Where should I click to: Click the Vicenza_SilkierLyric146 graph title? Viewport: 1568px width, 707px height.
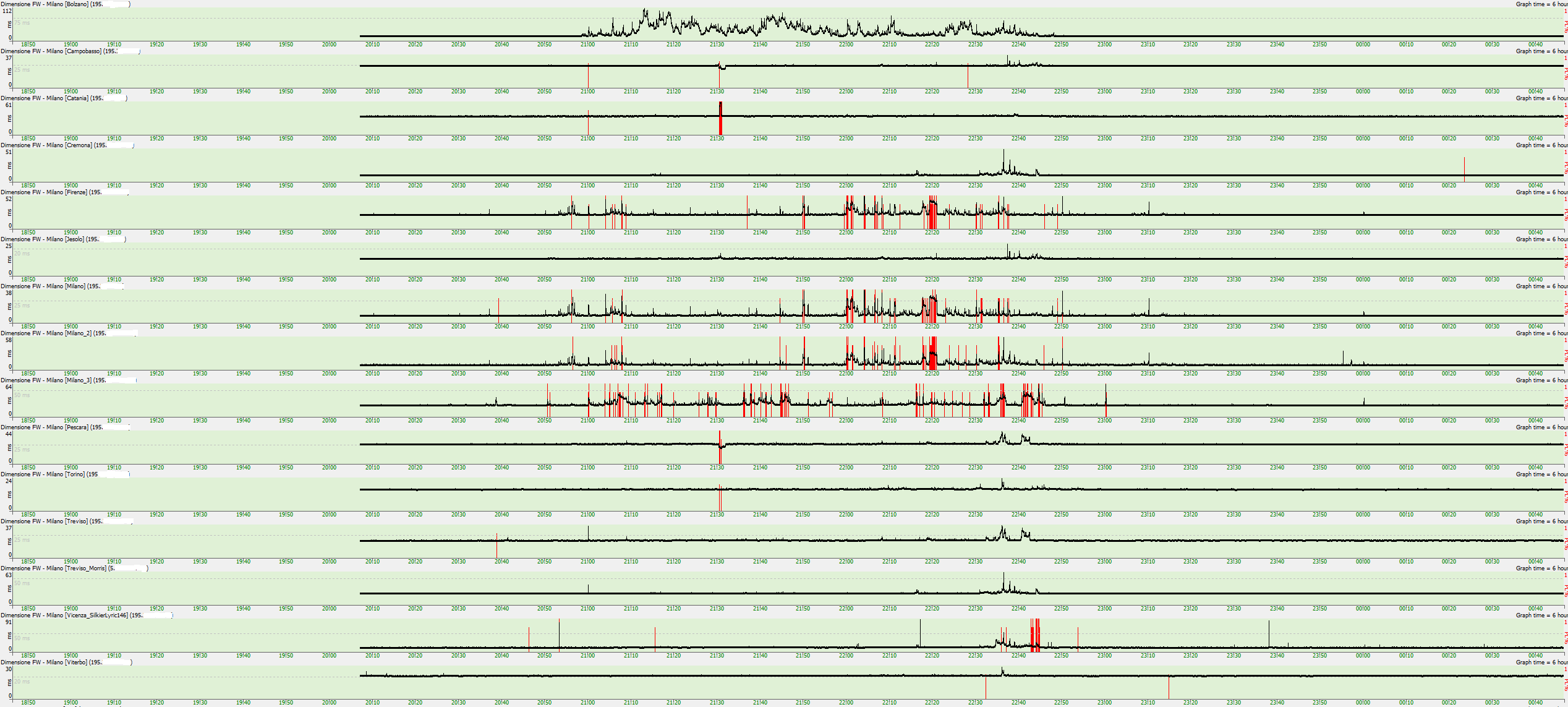(86, 615)
